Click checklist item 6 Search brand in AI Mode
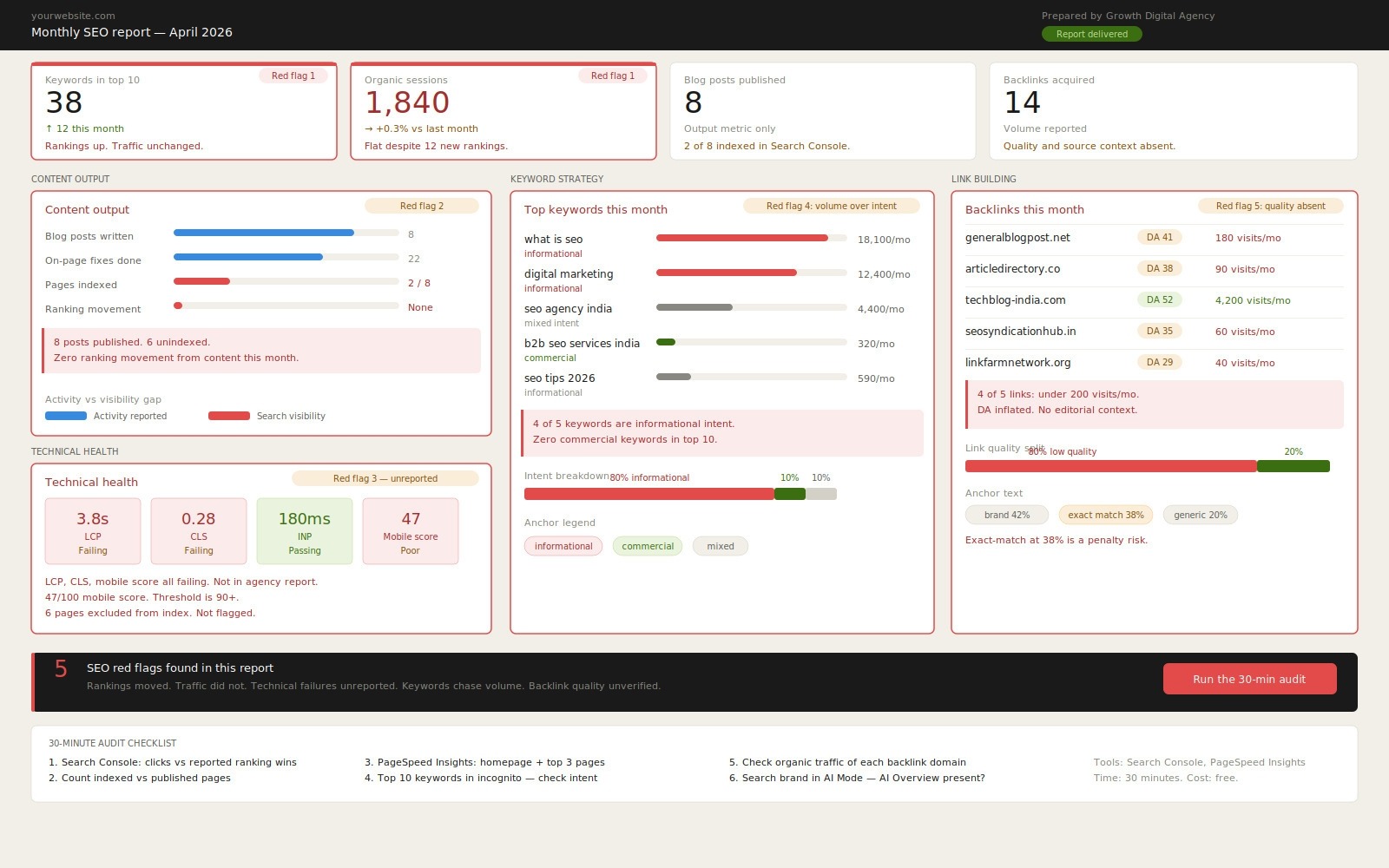 click(x=857, y=778)
